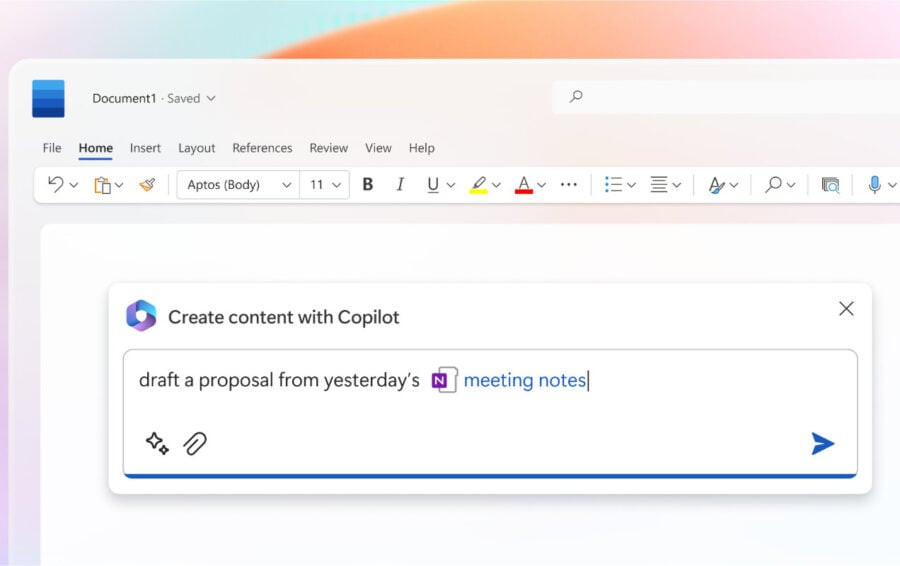Click the paperclip attach file icon
Screen dimensions: 900x566
coord(195,443)
